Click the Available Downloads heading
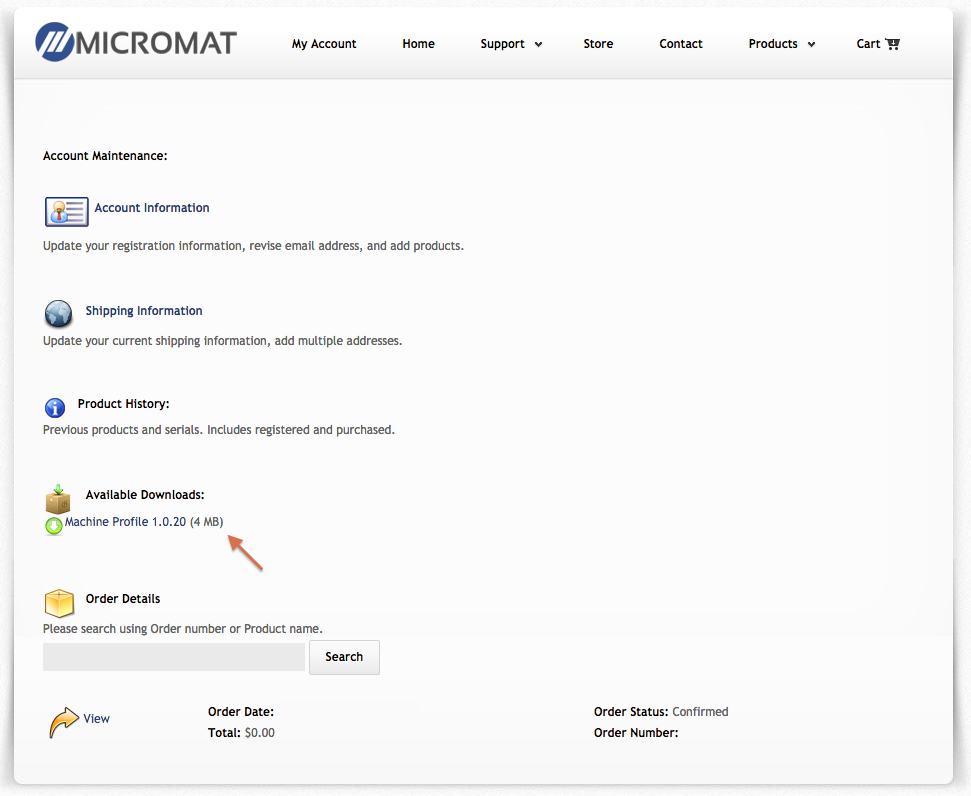 (145, 495)
